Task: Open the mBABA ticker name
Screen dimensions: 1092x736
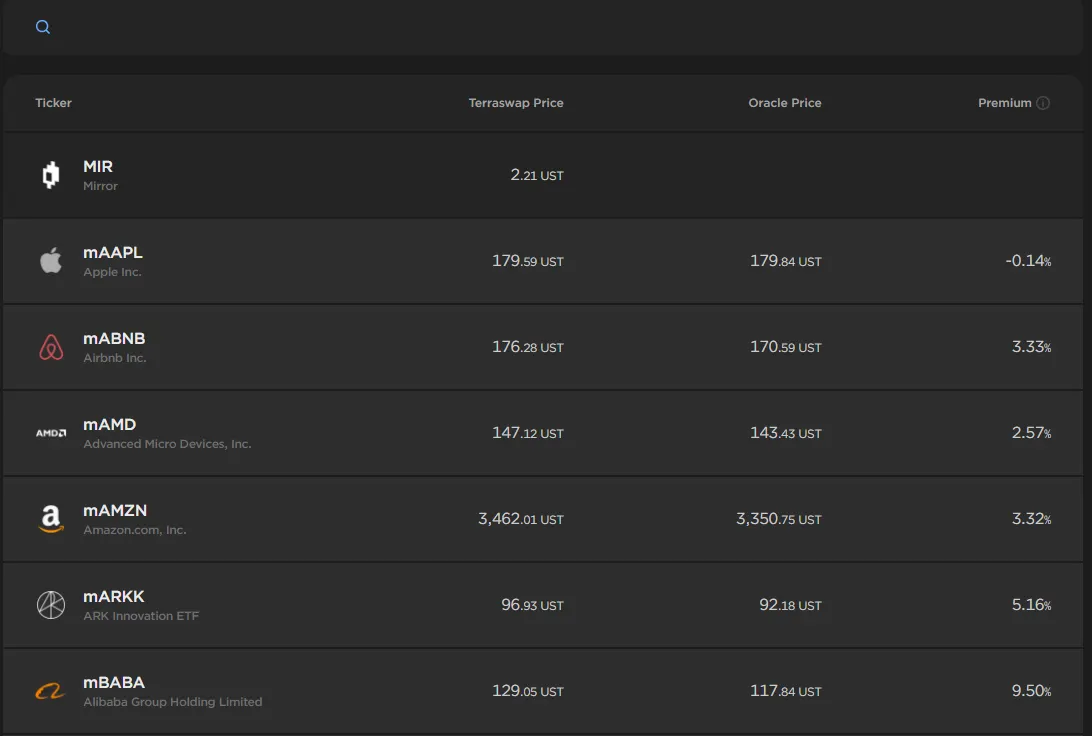Action: 114,682
